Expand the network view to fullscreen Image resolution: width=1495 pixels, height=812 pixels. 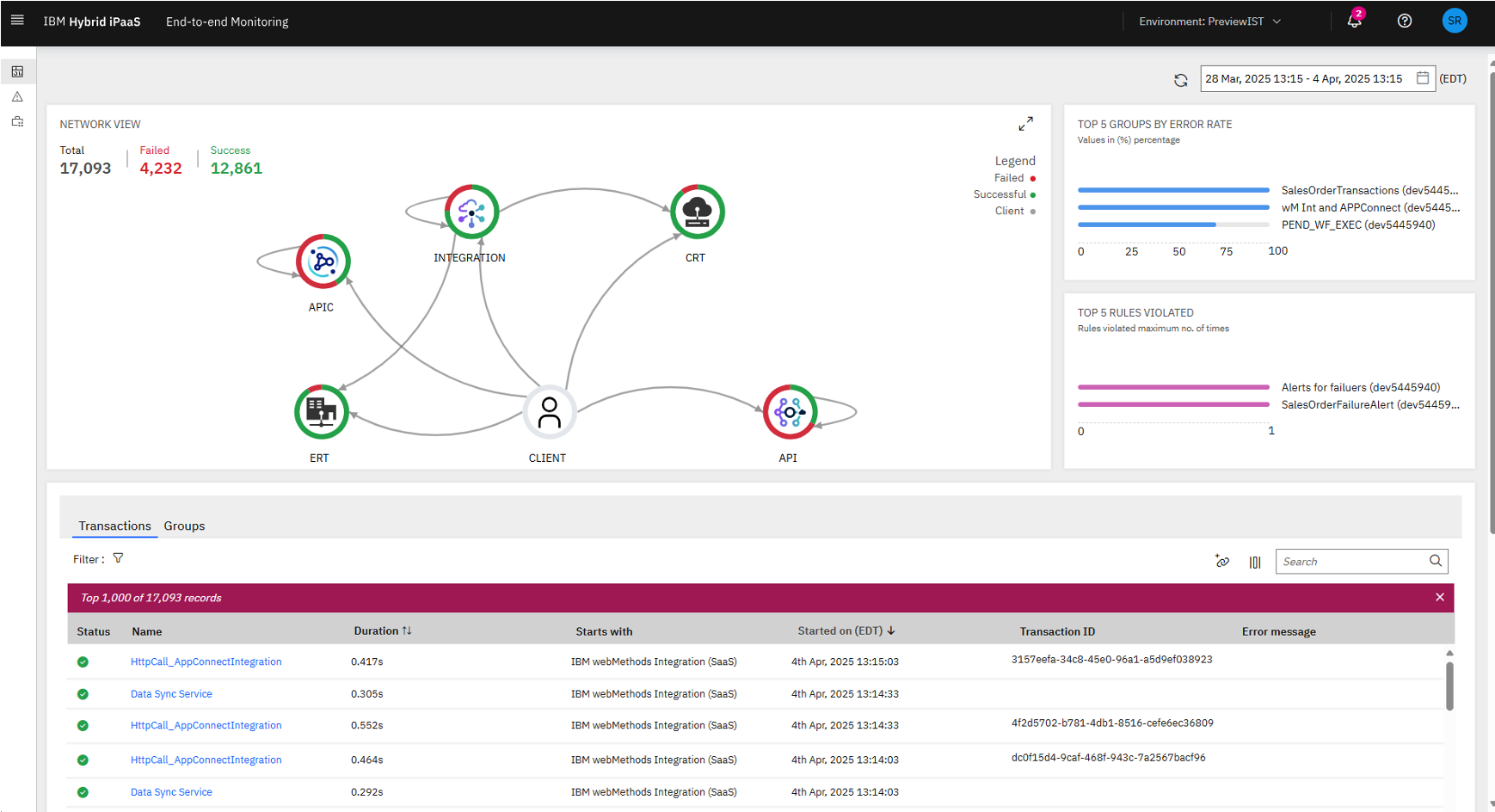point(1026,124)
